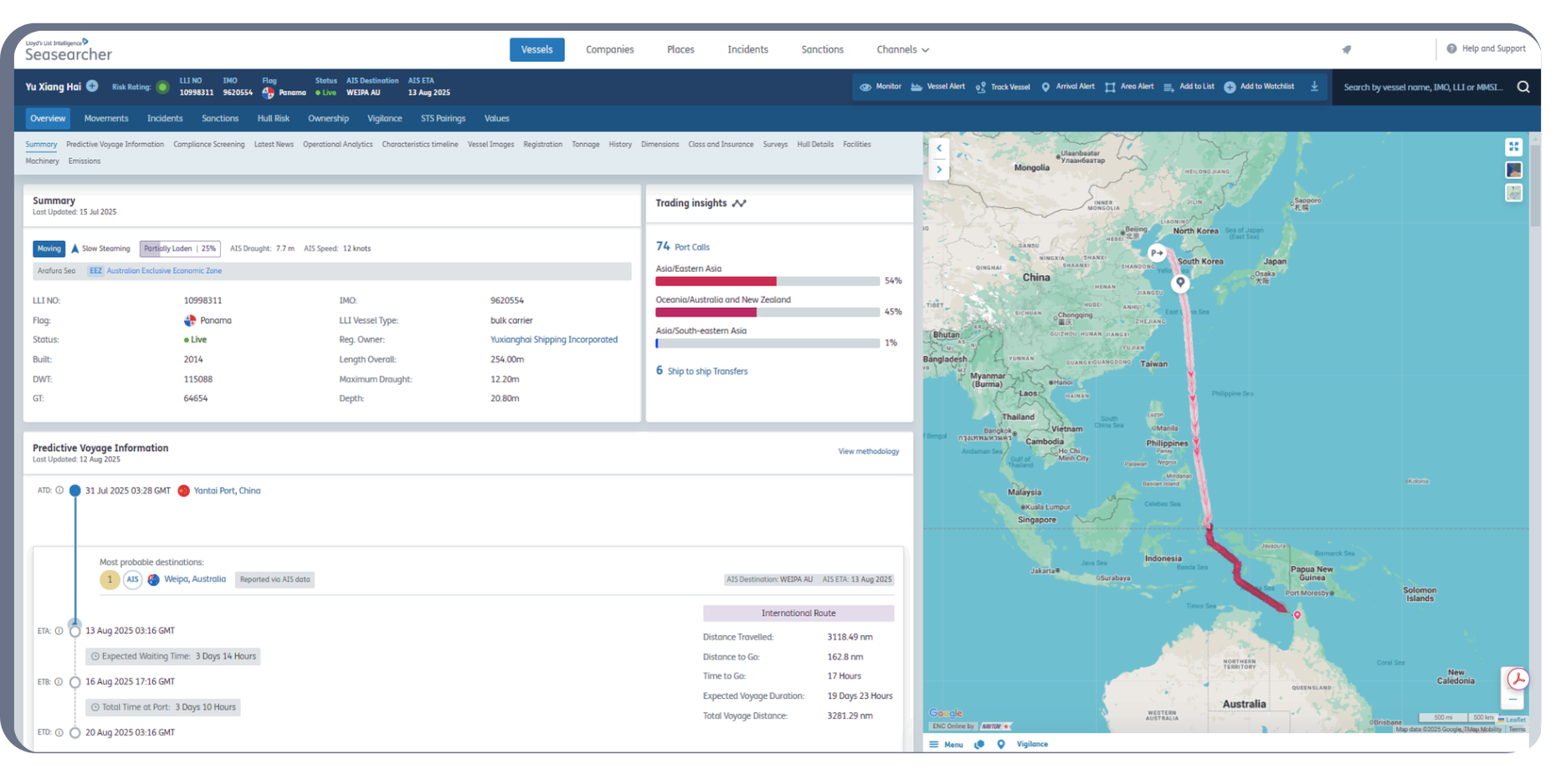
Task: Jump to Operational Analytics section
Action: click(x=337, y=144)
